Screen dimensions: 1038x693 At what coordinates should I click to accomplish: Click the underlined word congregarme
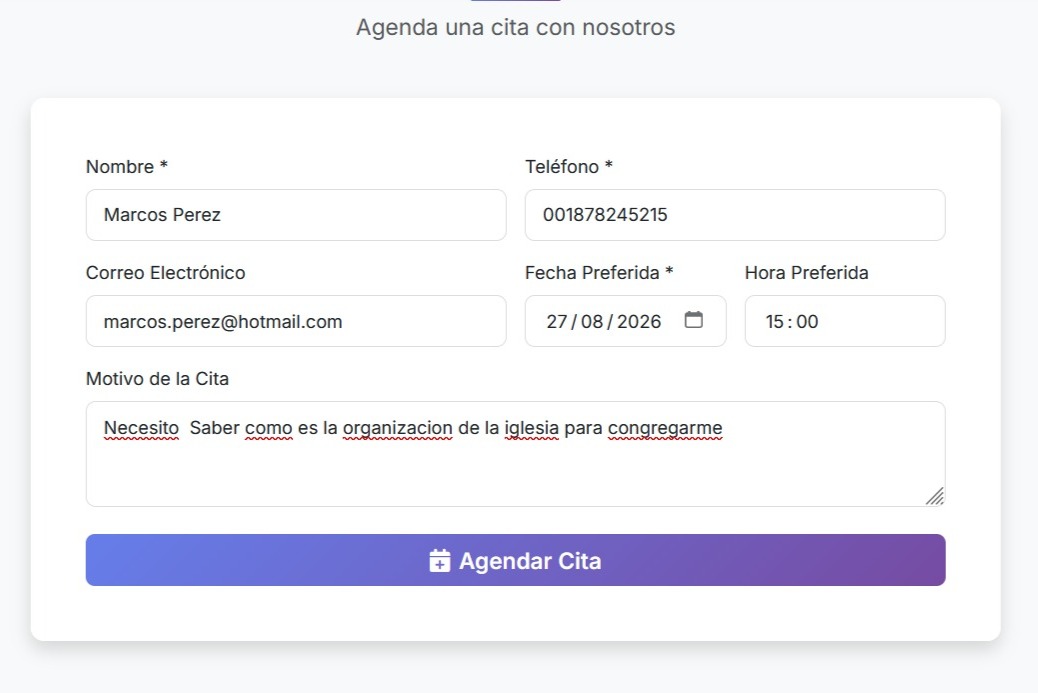pos(665,428)
